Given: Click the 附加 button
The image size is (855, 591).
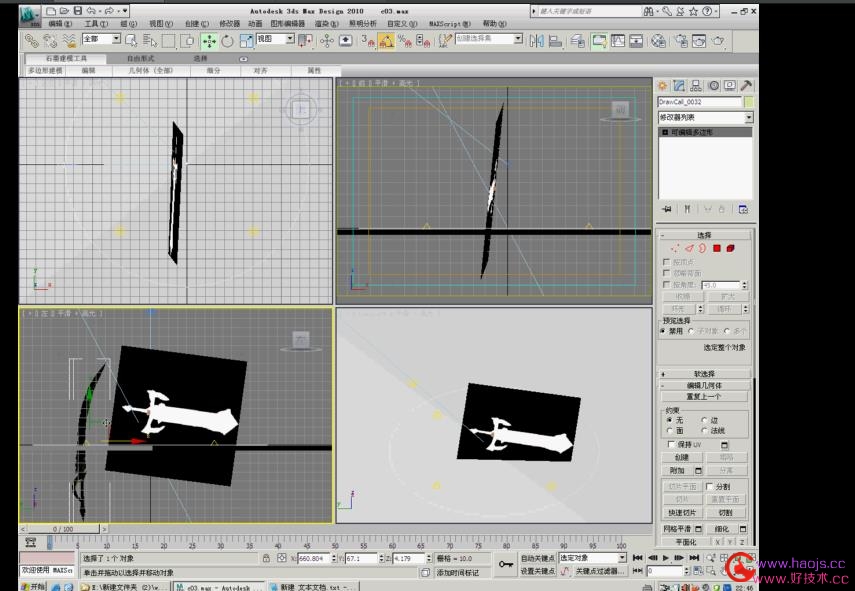Looking at the screenshot, I should click(x=677, y=471).
